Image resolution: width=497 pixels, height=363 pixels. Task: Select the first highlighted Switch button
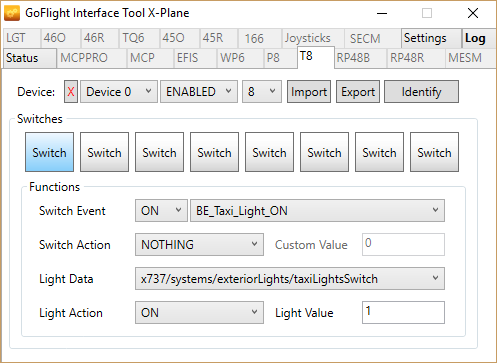[x=49, y=152]
